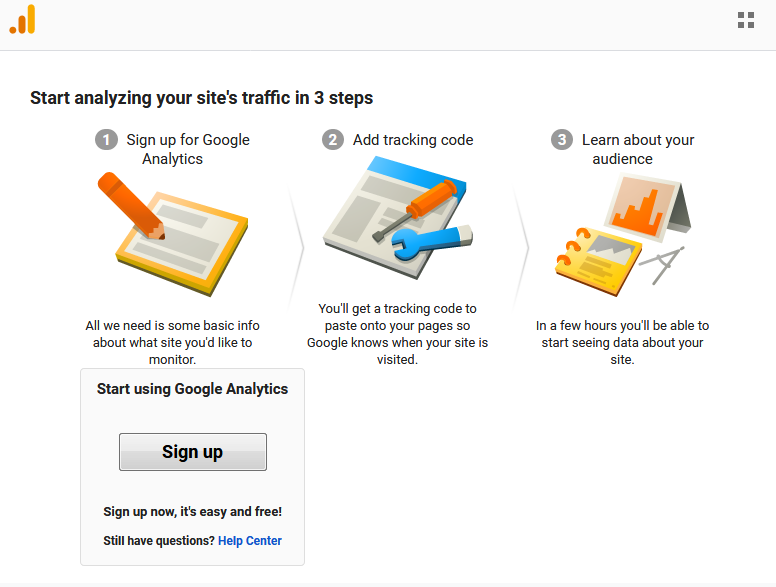Open the Google apps grid icon

(x=746, y=20)
